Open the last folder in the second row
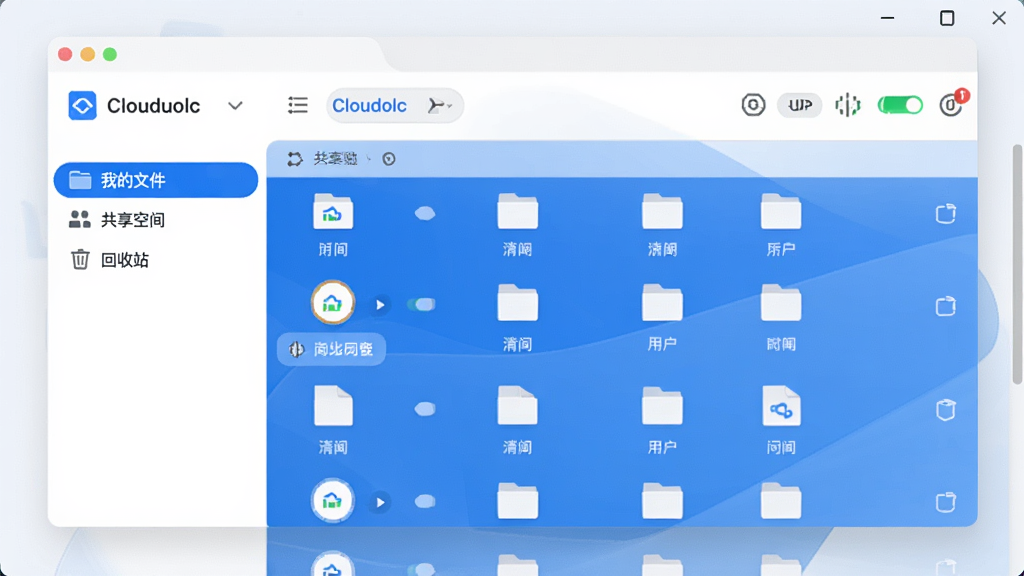Viewport: 1024px width, 576px height. pyautogui.click(x=780, y=302)
